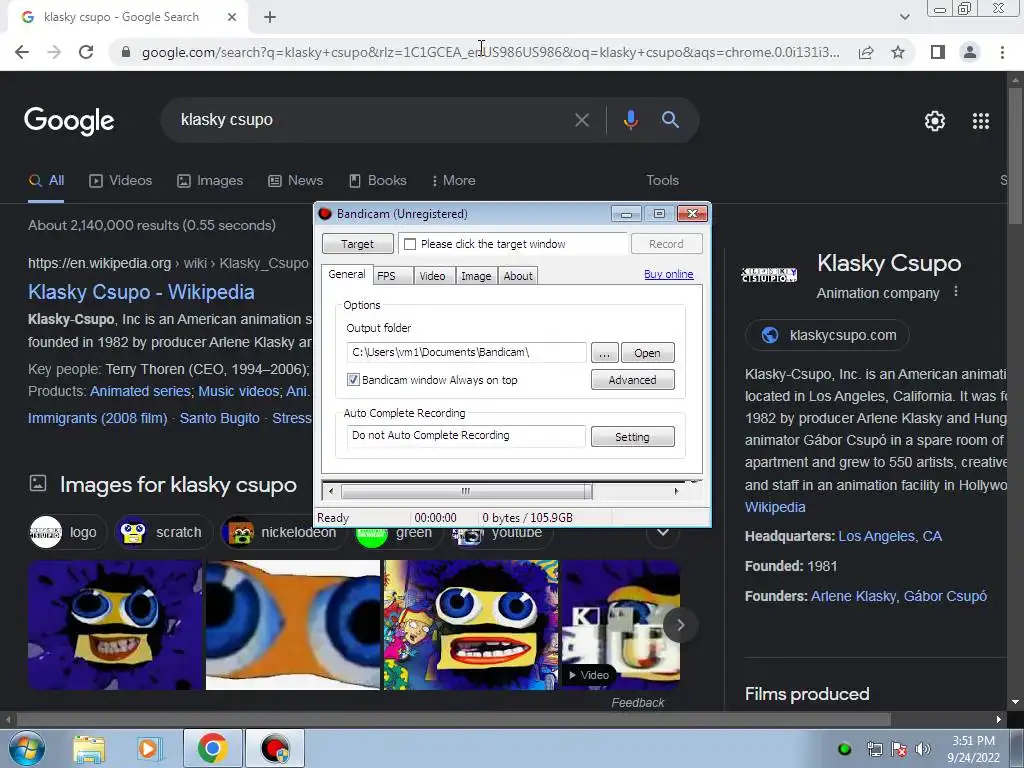Expand image filter chips with chevron
This screenshot has width=1024, height=768.
(663, 532)
